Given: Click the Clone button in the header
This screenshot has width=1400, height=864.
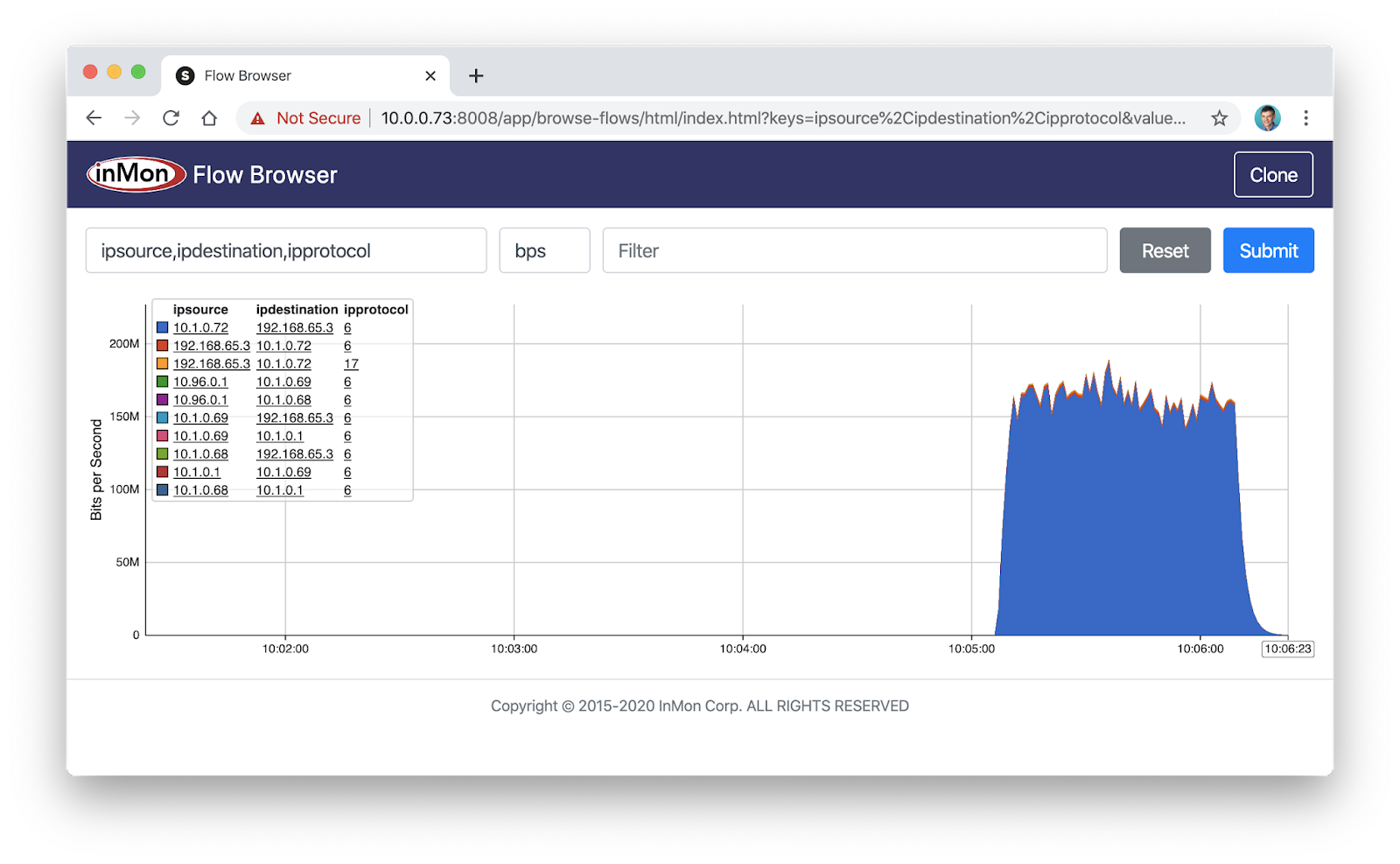Looking at the screenshot, I should 1273,174.
